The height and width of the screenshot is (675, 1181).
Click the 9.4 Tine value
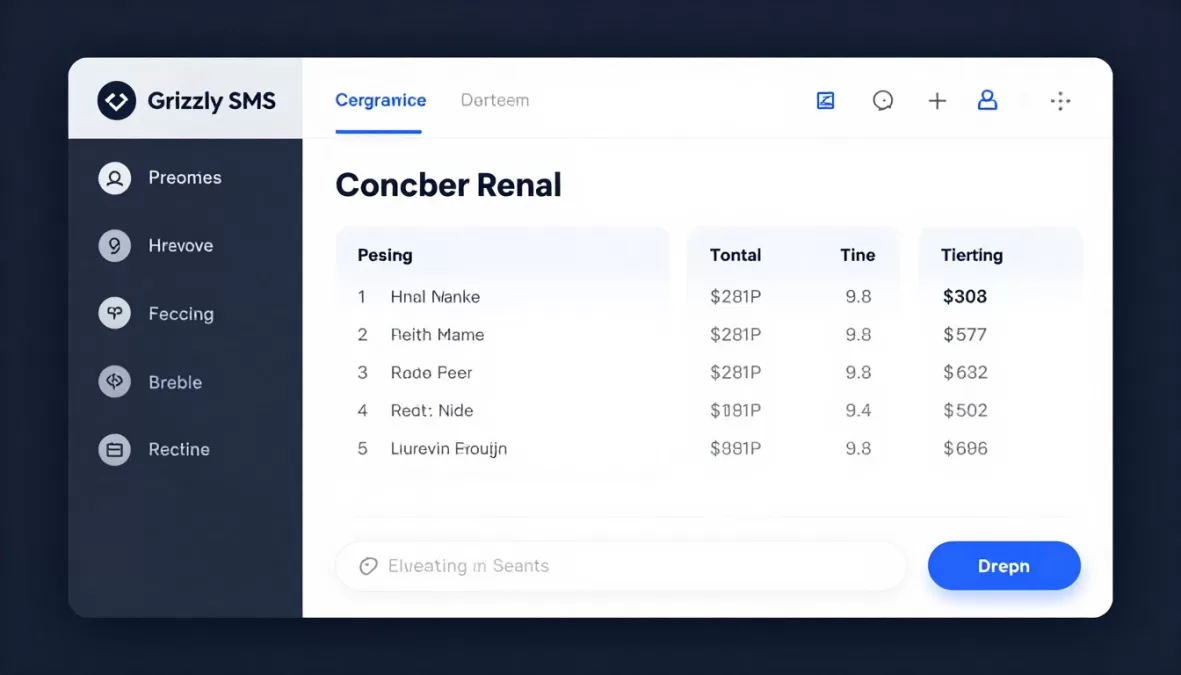coord(858,411)
